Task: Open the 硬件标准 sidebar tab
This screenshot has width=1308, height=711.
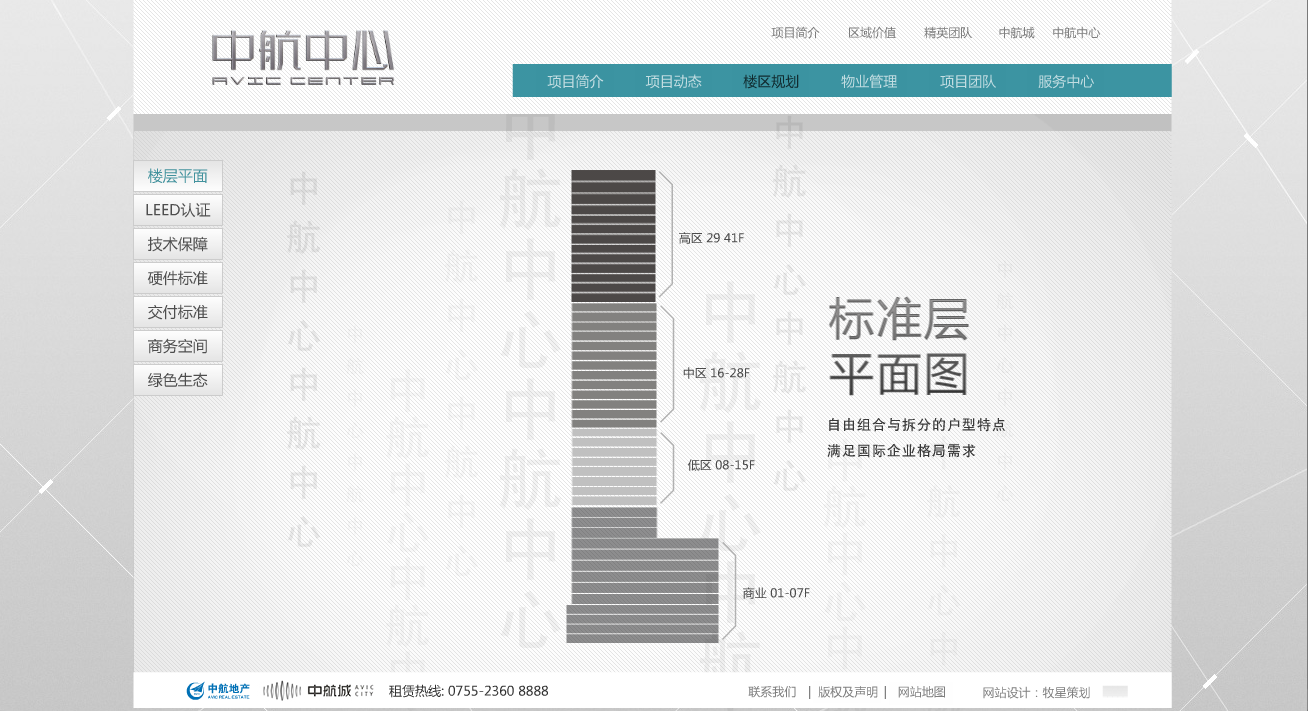Action: [178, 278]
